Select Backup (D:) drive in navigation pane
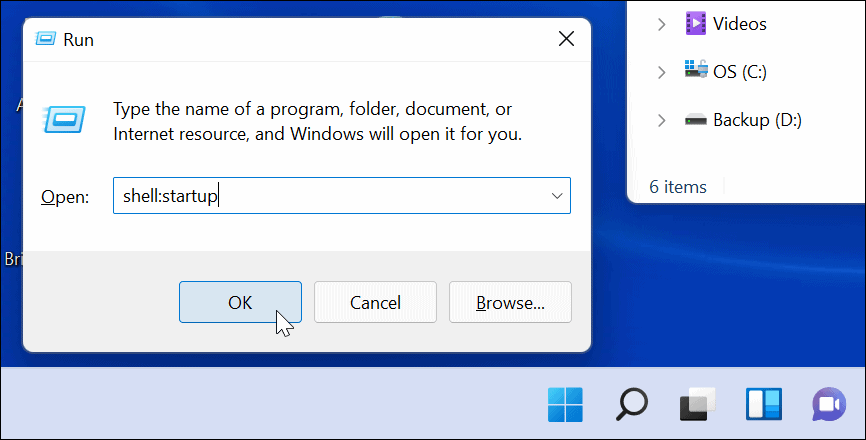Screen dimensions: 866x440 [x=757, y=120]
